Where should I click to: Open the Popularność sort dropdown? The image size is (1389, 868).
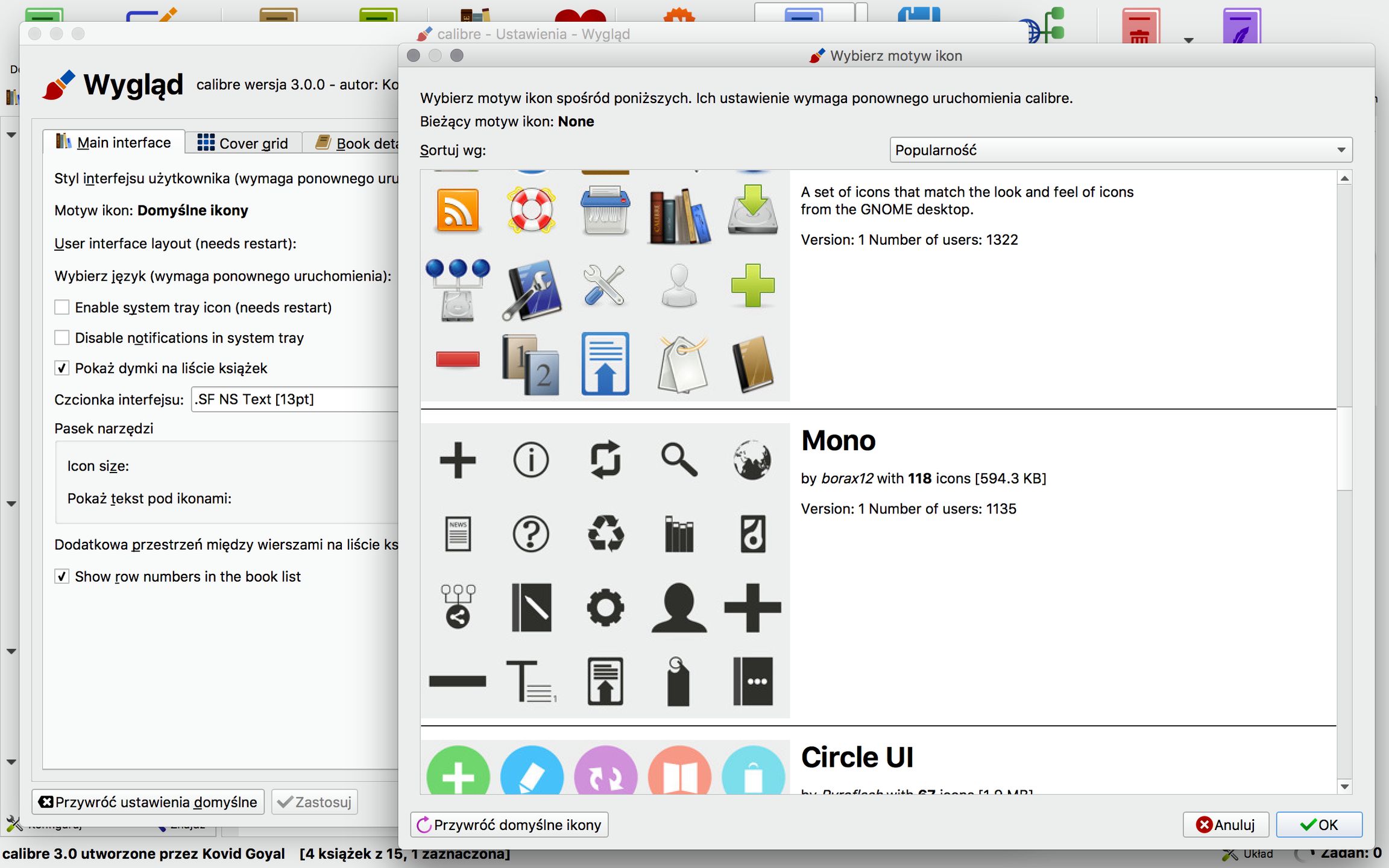click(x=1120, y=150)
